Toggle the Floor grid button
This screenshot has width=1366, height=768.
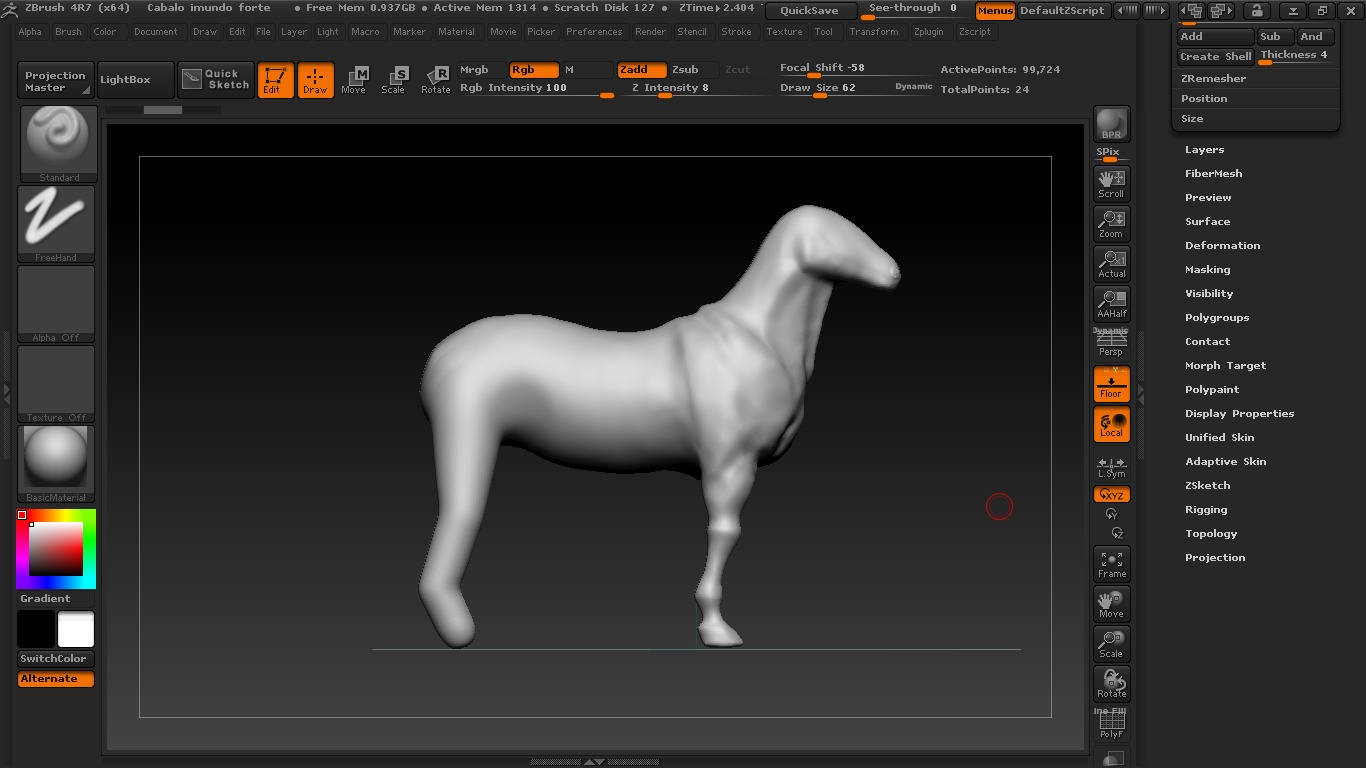click(1111, 384)
